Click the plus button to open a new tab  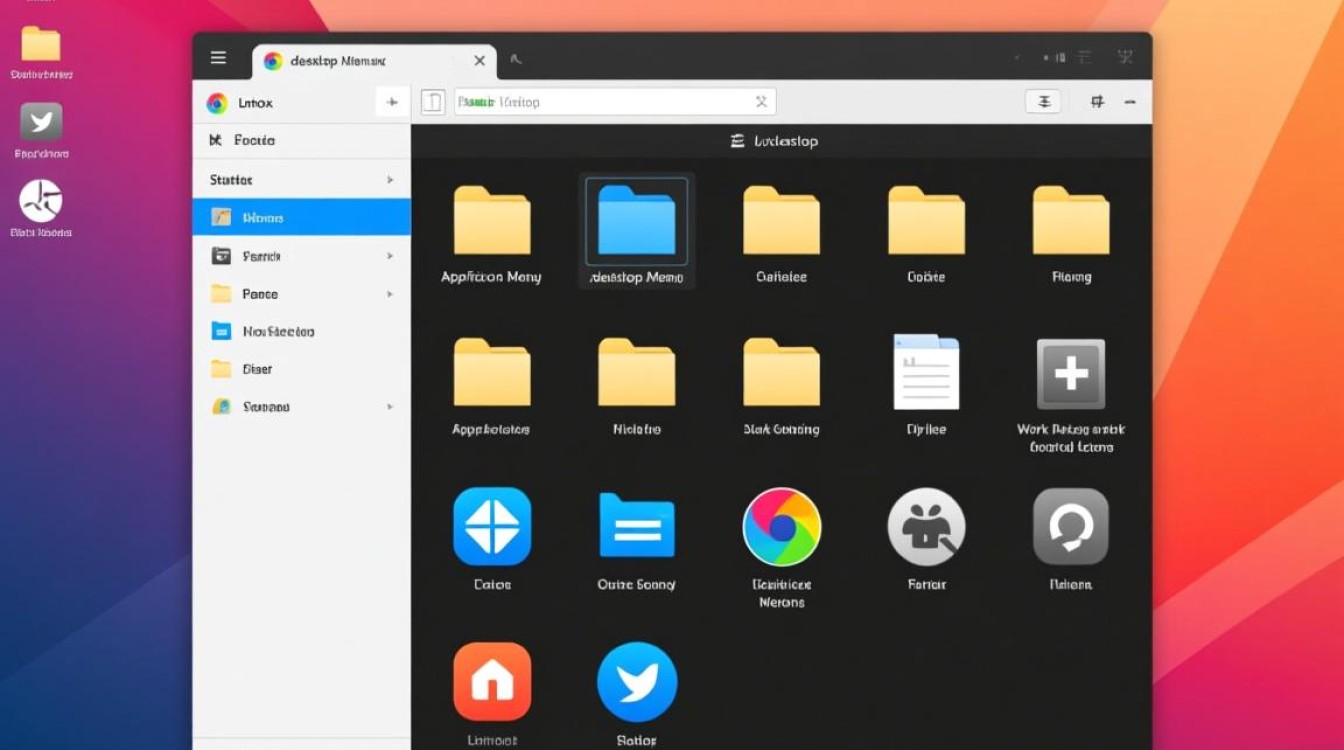coord(392,102)
